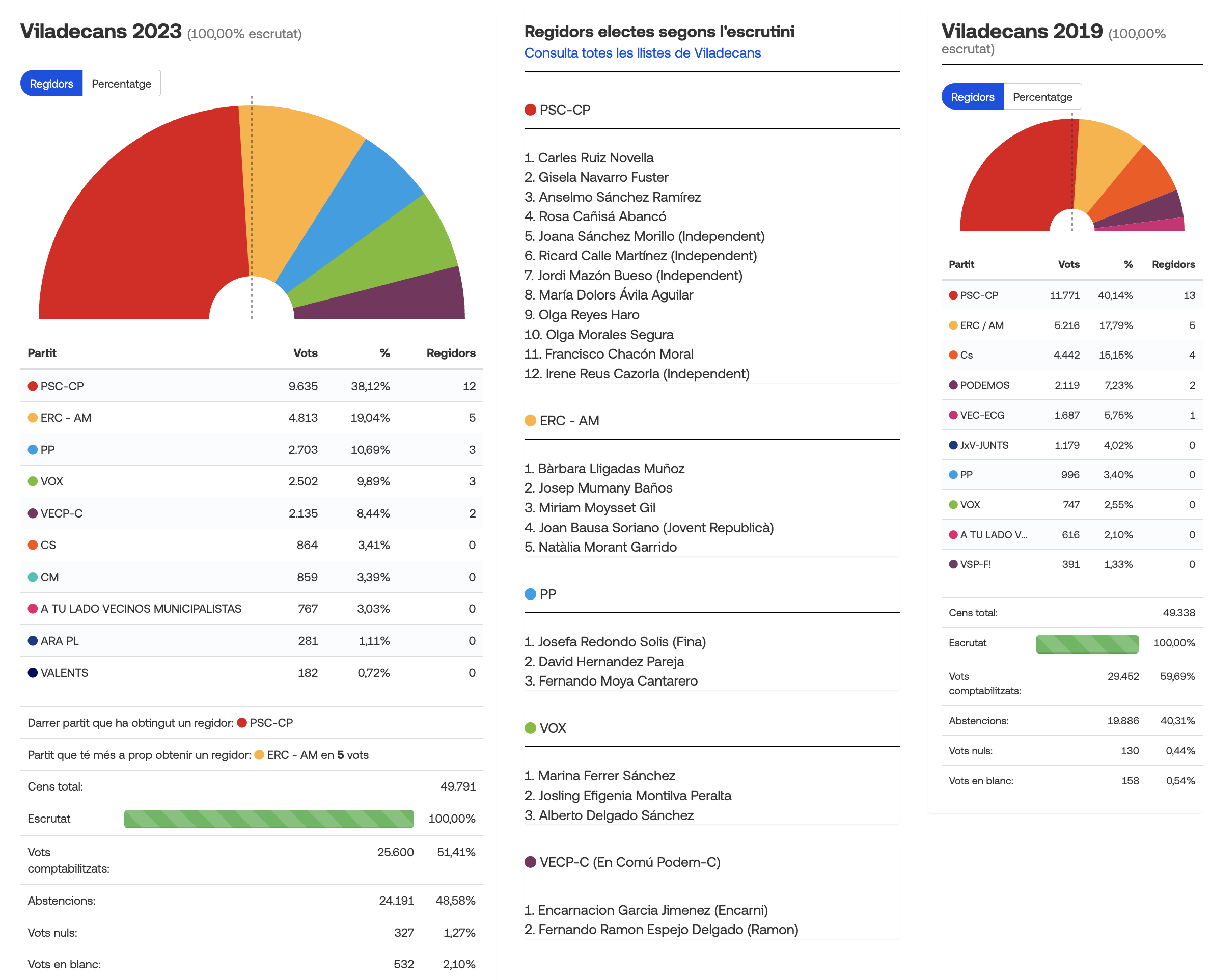
Task: Switch to Percentatge tab in Viladecans 2023
Action: (x=121, y=84)
